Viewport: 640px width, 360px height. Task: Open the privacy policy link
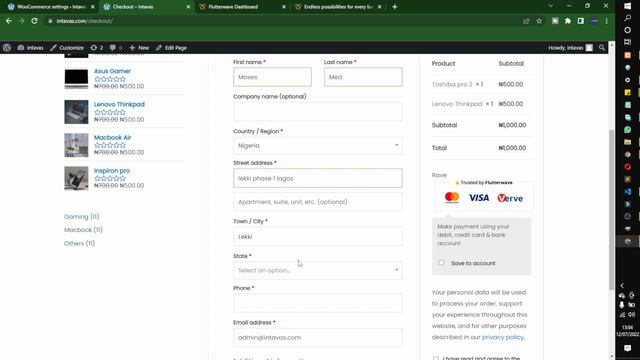[502, 337]
